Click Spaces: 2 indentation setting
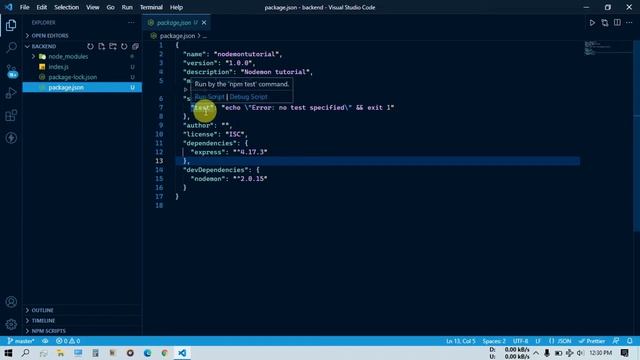Image resolution: width=640 pixels, height=360 pixels. [x=494, y=341]
